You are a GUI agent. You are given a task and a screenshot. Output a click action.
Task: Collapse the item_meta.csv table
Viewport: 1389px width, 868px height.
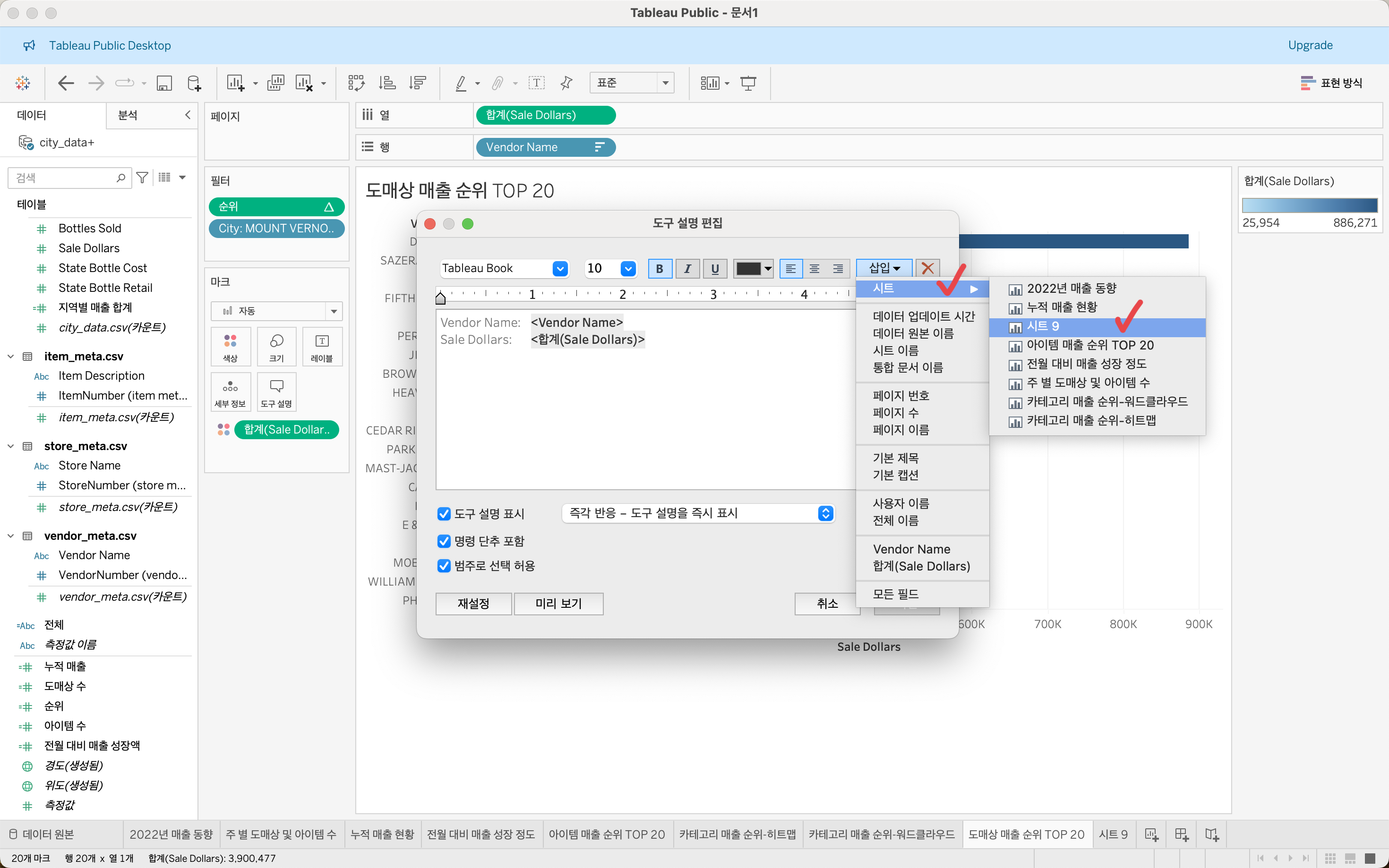pyautogui.click(x=11, y=357)
